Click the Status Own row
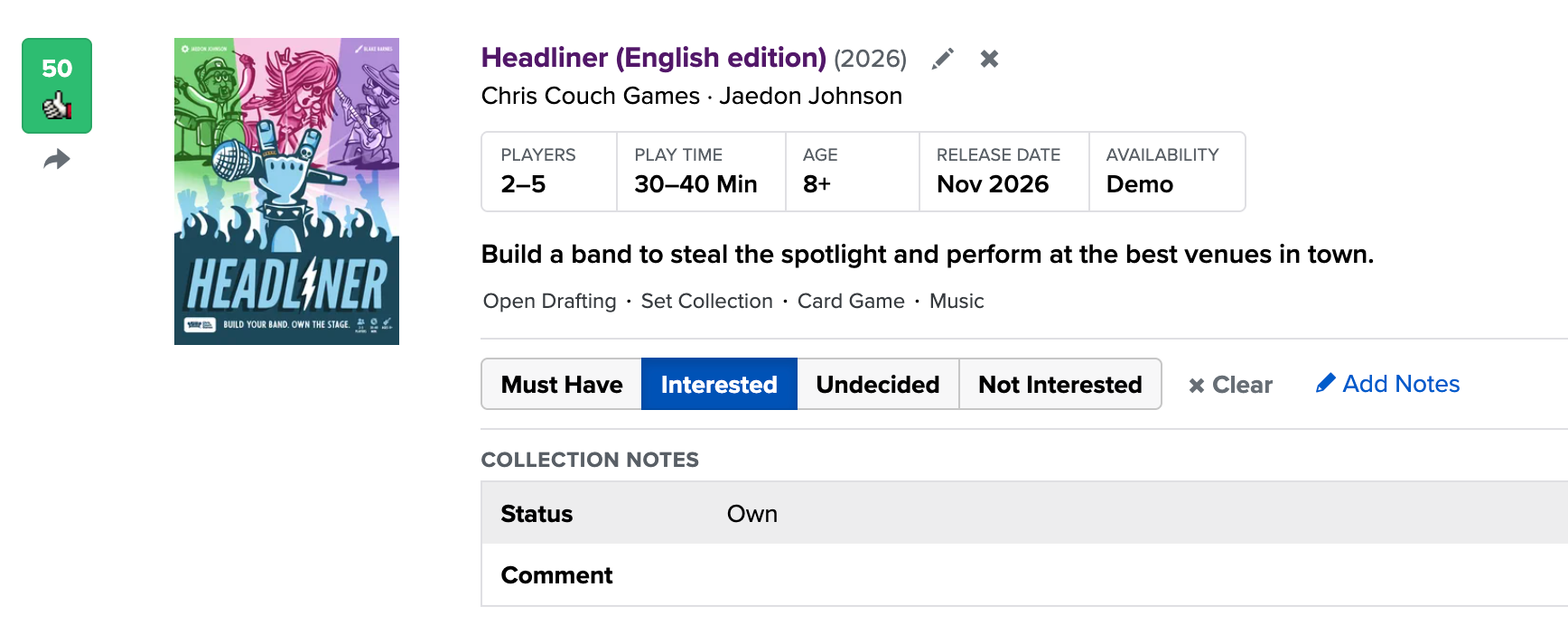This screenshot has height=643, width=1568. [x=1024, y=513]
